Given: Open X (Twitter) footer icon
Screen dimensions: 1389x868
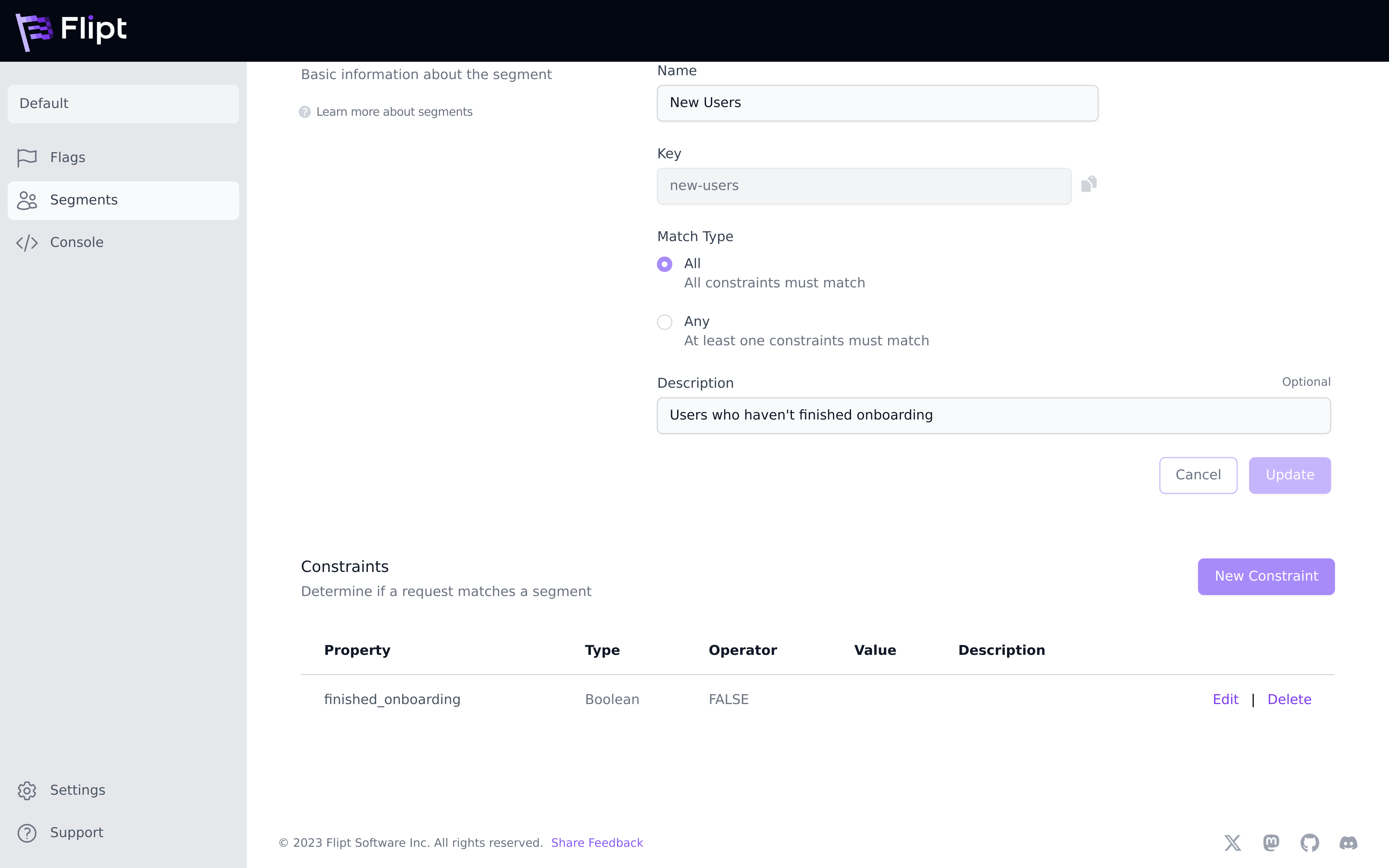Looking at the screenshot, I should click(x=1232, y=843).
